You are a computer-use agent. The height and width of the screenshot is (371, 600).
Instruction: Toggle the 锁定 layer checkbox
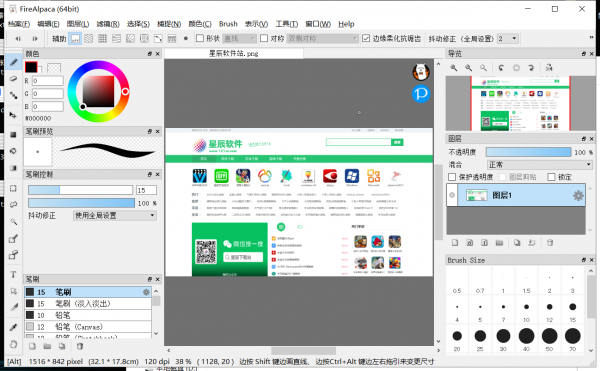point(551,177)
